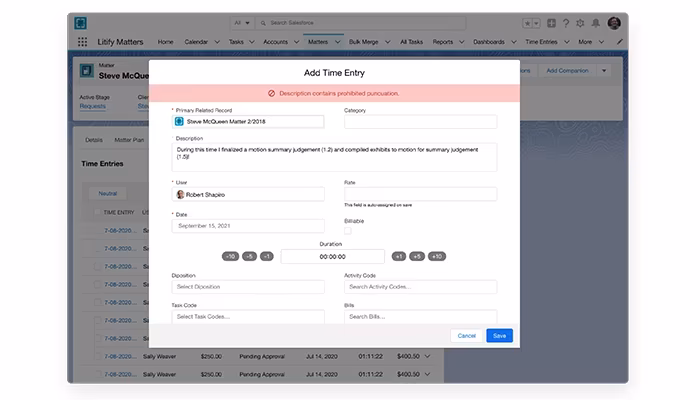This screenshot has width=700, height=400.
Task: Expand the favorites list arrow
Action: click(536, 23)
